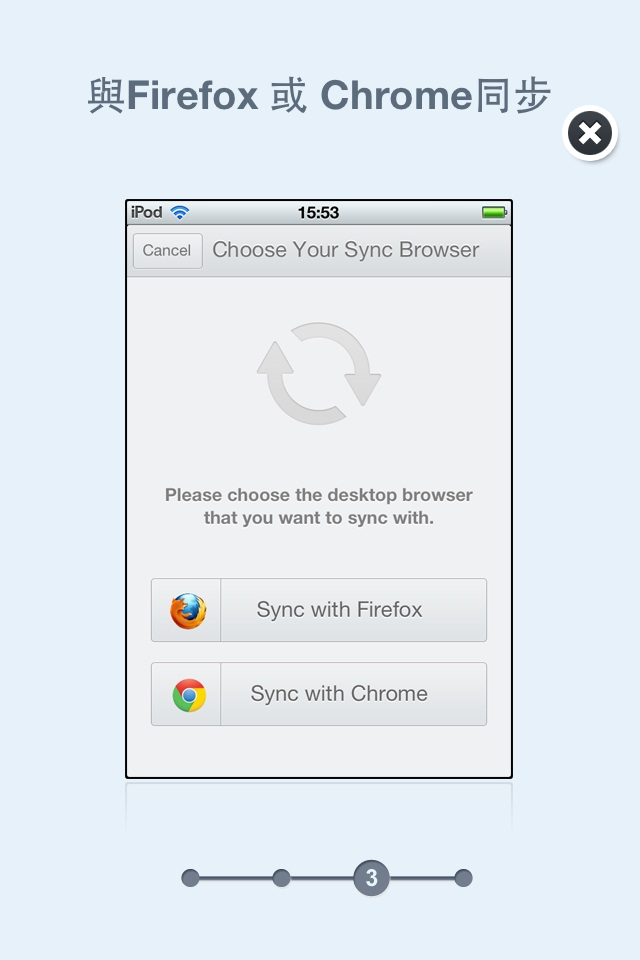640x960 pixels.
Task: Click the green battery icon
Action: click(x=494, y=212)
